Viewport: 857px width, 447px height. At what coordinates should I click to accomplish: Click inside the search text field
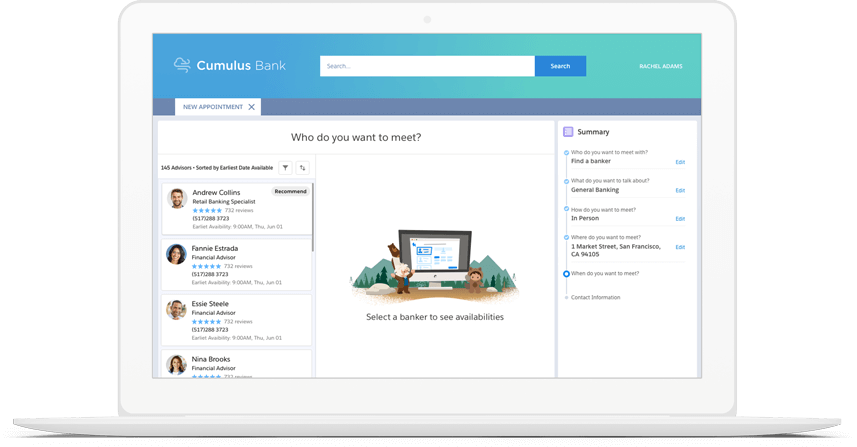pos(427,66)
